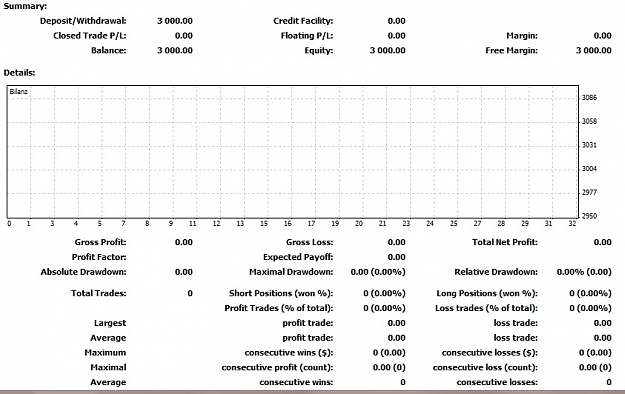Click the Summary heading

click(25, 6)
